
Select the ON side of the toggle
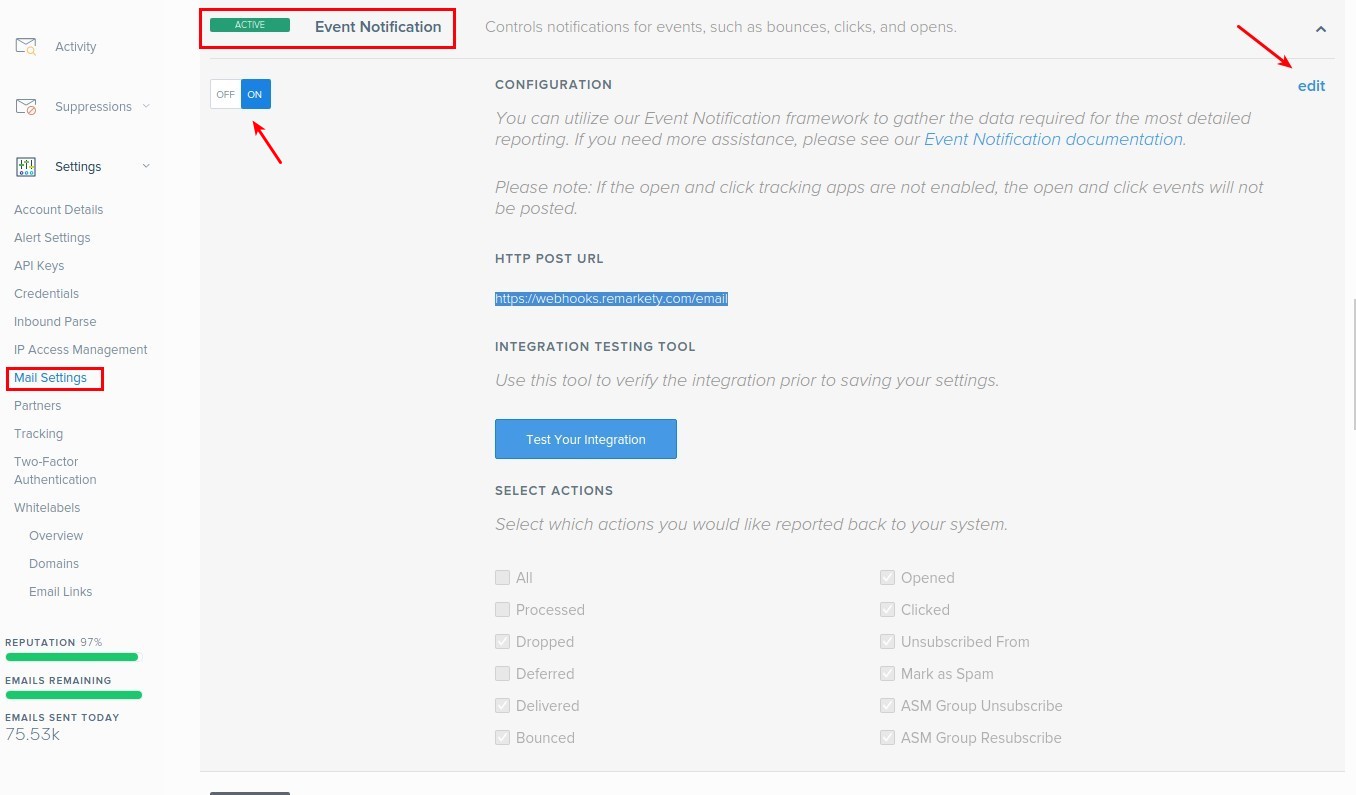pyautogui.click(x=256, y=94)
